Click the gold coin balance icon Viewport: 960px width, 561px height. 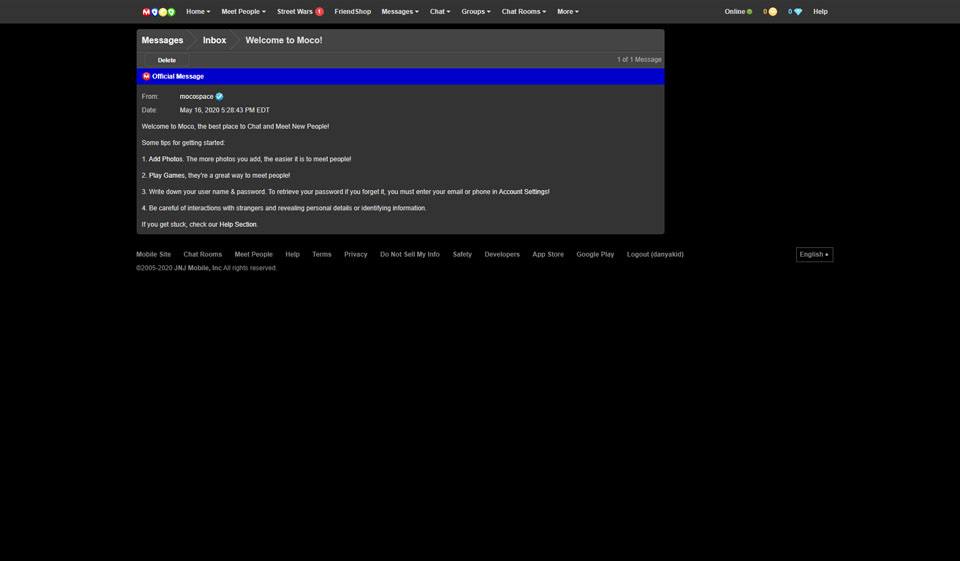point(772,12)
